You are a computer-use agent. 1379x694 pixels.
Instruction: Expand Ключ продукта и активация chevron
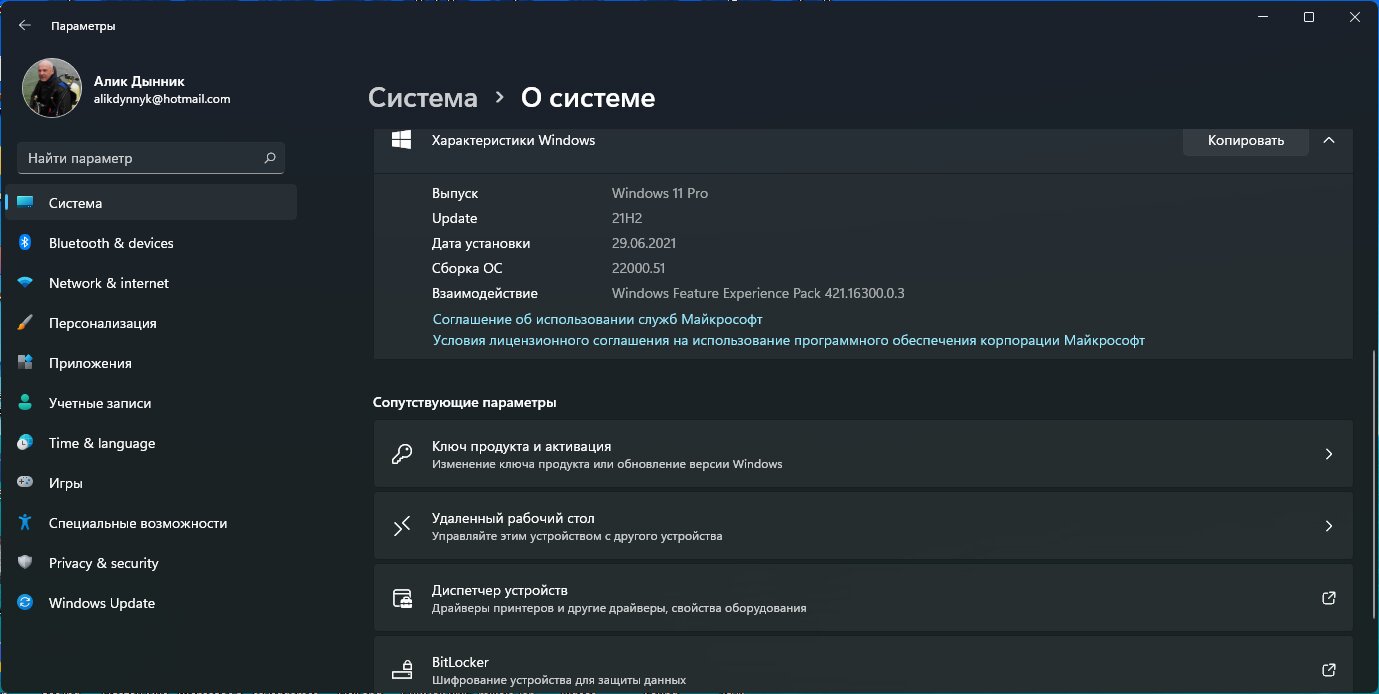coord(1328,454)
